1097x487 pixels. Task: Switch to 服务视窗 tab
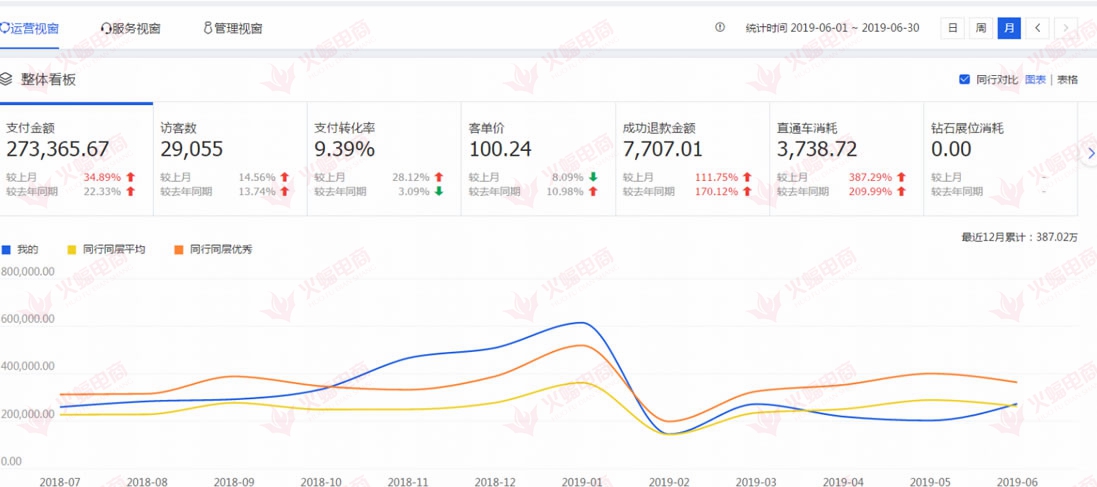pyautogui.click(x=137, y=29)
